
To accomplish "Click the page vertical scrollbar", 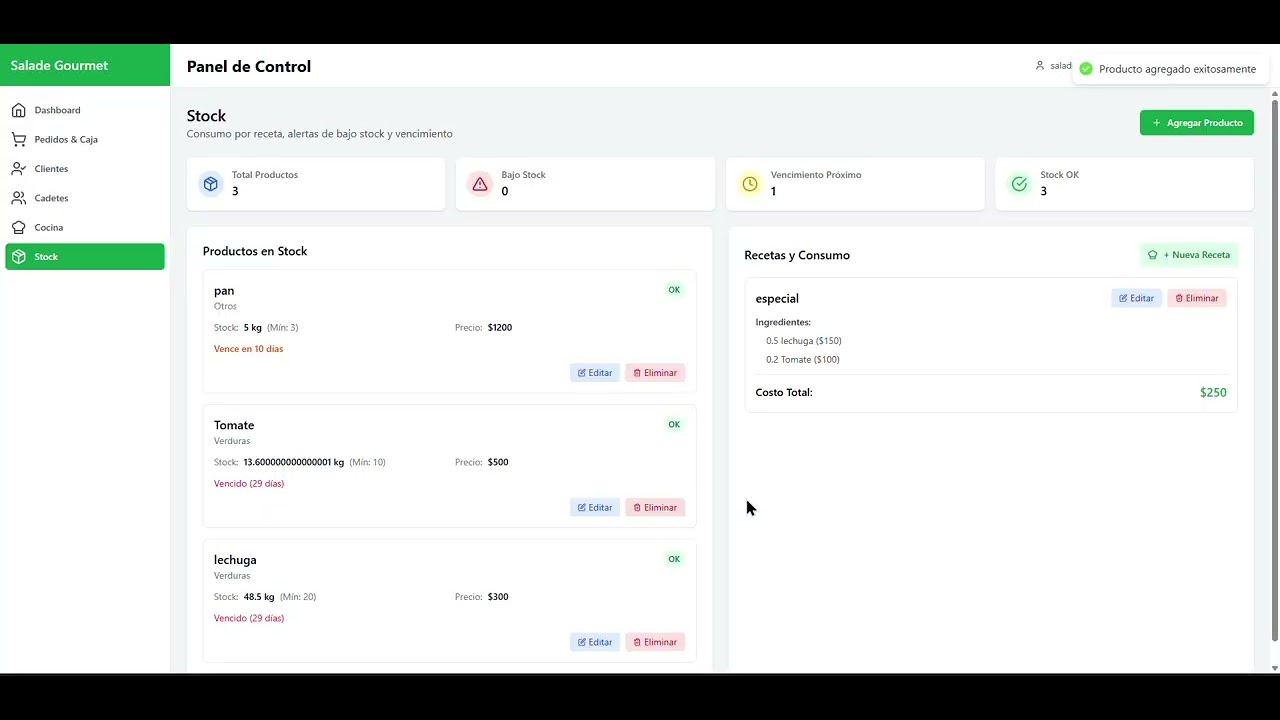I will coord(1274,370).
